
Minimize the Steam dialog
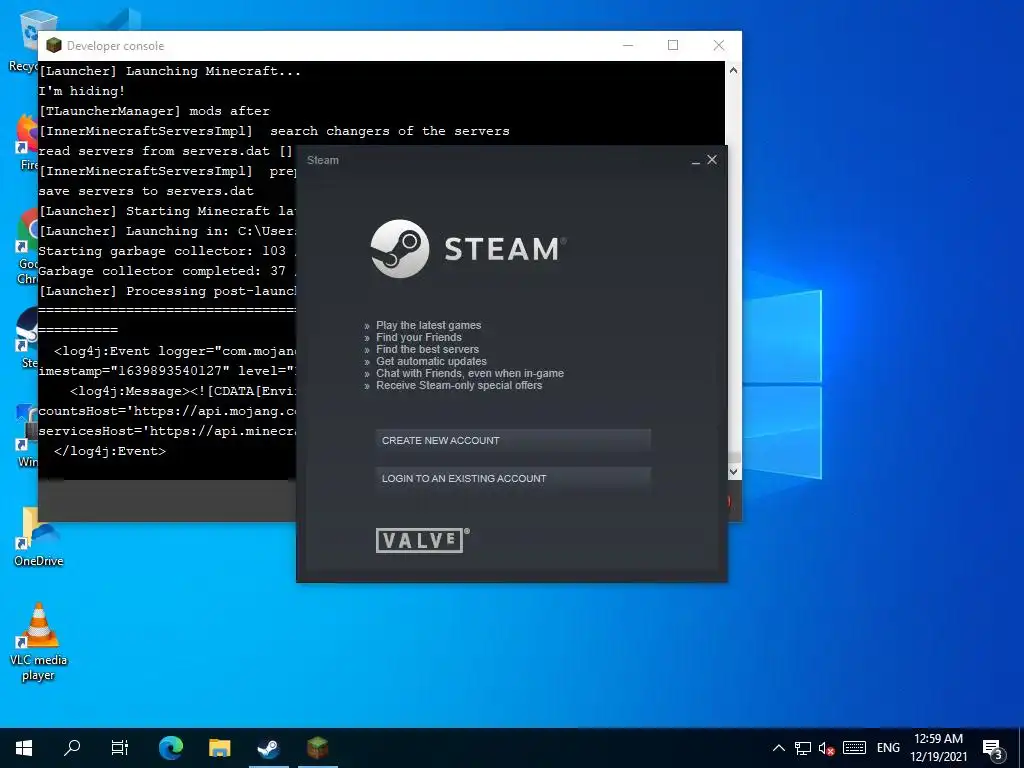[696, 161]
